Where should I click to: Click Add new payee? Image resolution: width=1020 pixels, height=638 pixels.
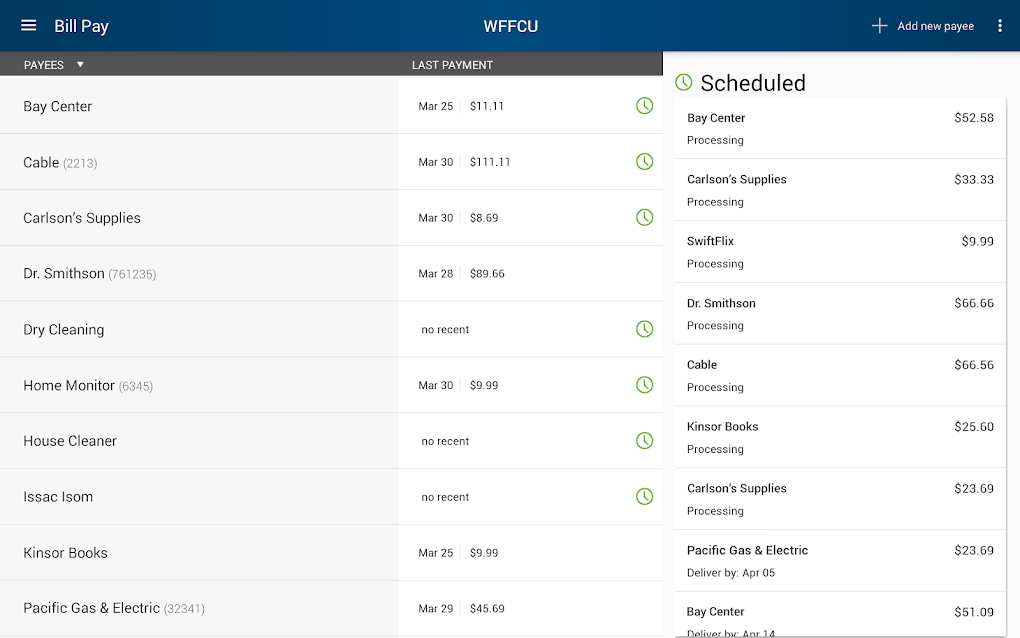(922, 25)
